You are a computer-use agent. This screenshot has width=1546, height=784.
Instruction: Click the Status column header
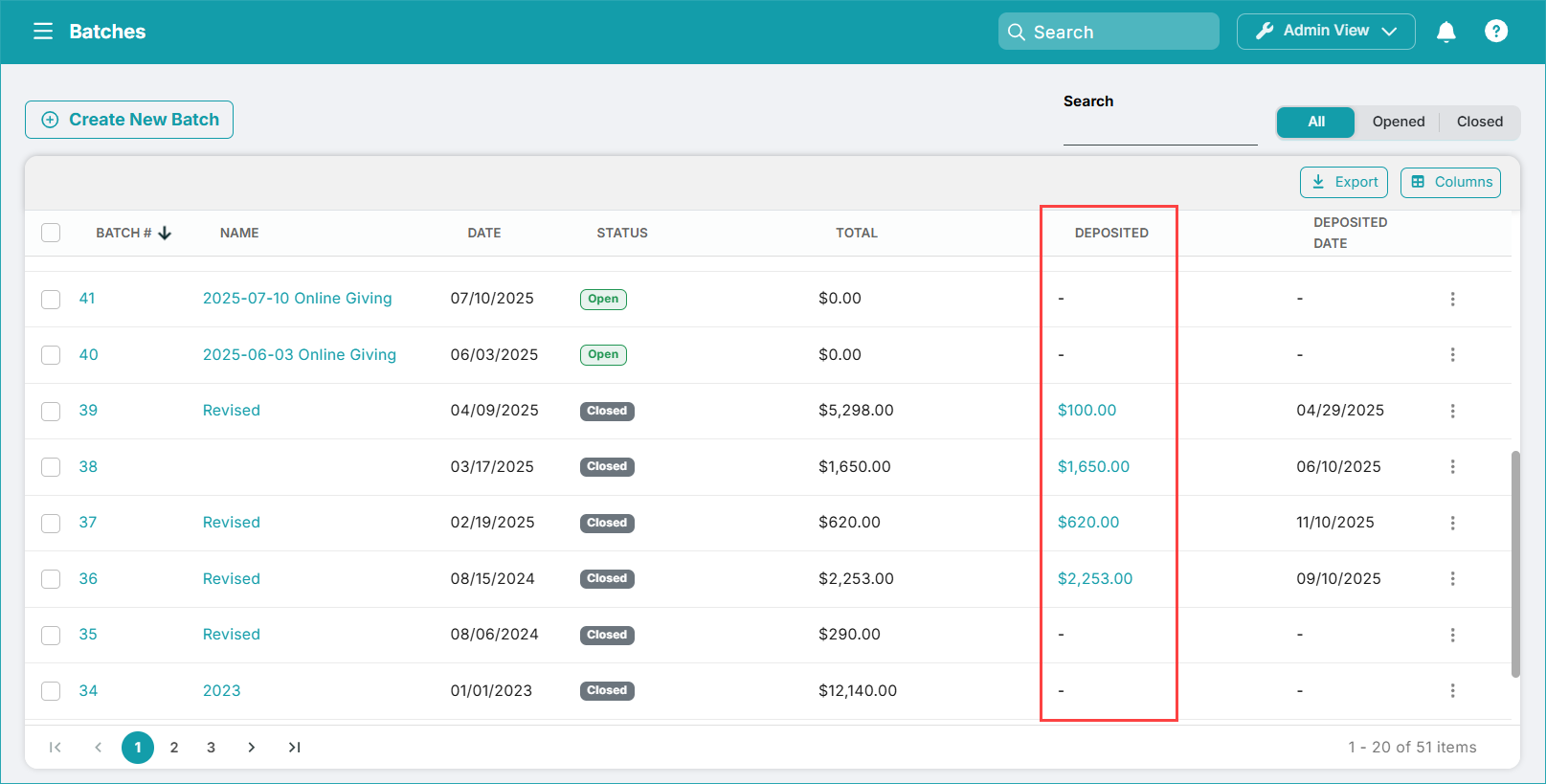[622, 233]
